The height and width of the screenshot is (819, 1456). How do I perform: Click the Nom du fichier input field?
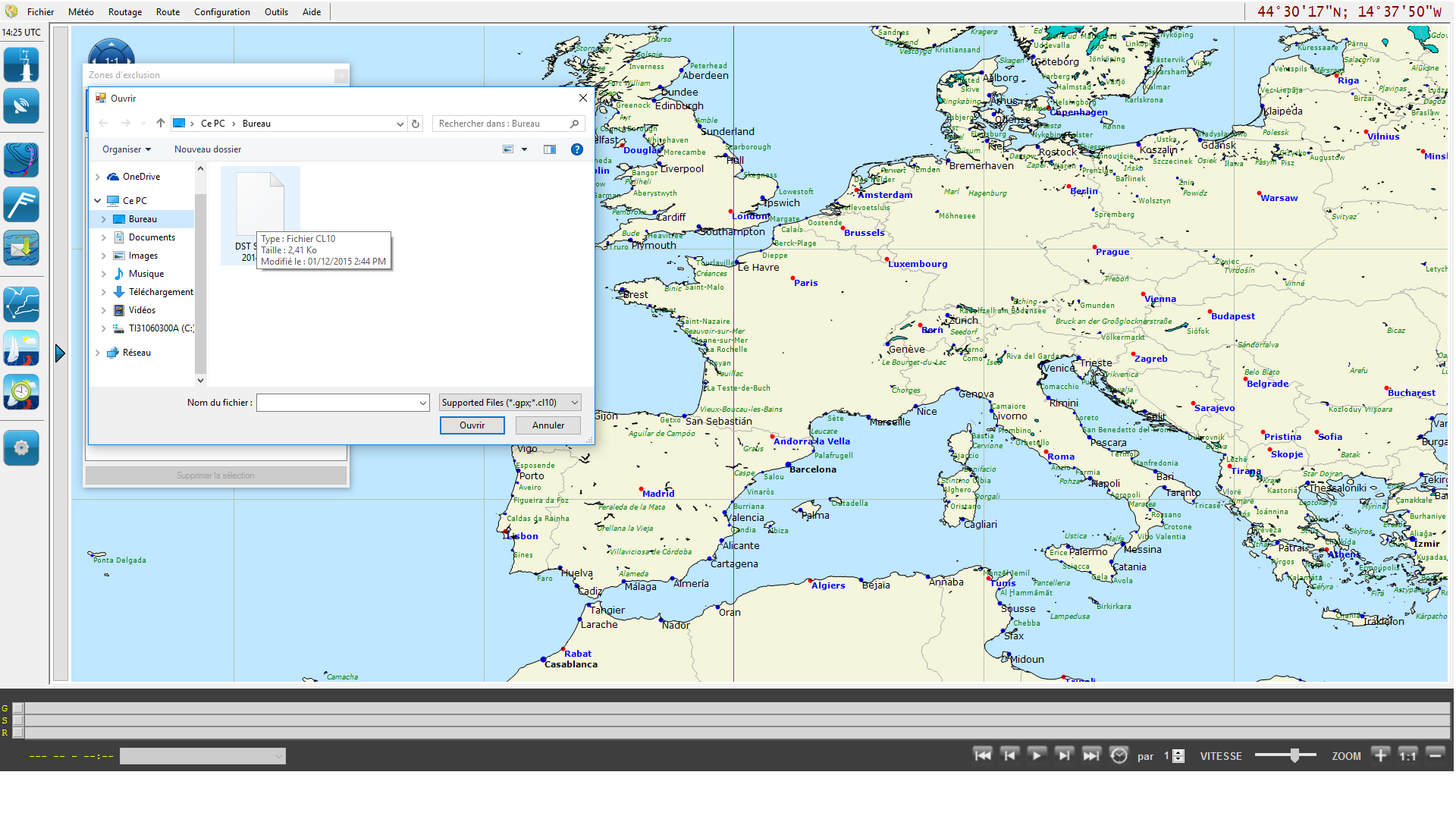337,403
